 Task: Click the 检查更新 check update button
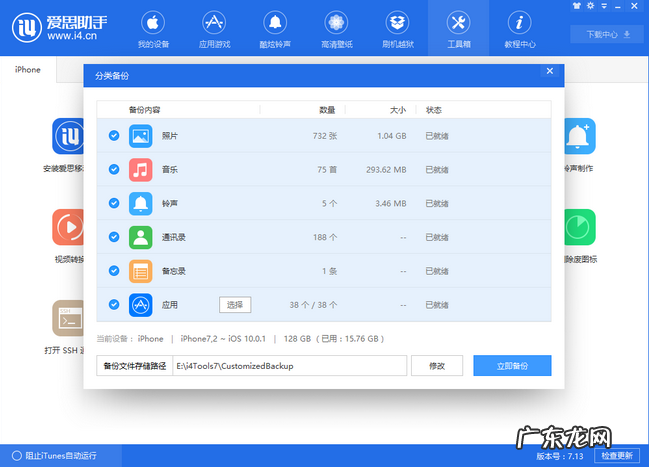coord(617,456)
